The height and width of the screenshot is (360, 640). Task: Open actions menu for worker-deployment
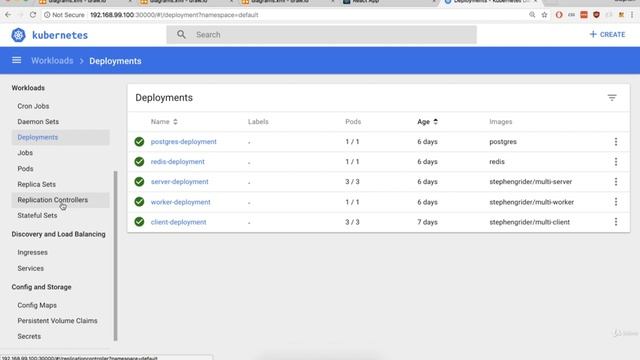pyautogui.click(x=616, y=202)
